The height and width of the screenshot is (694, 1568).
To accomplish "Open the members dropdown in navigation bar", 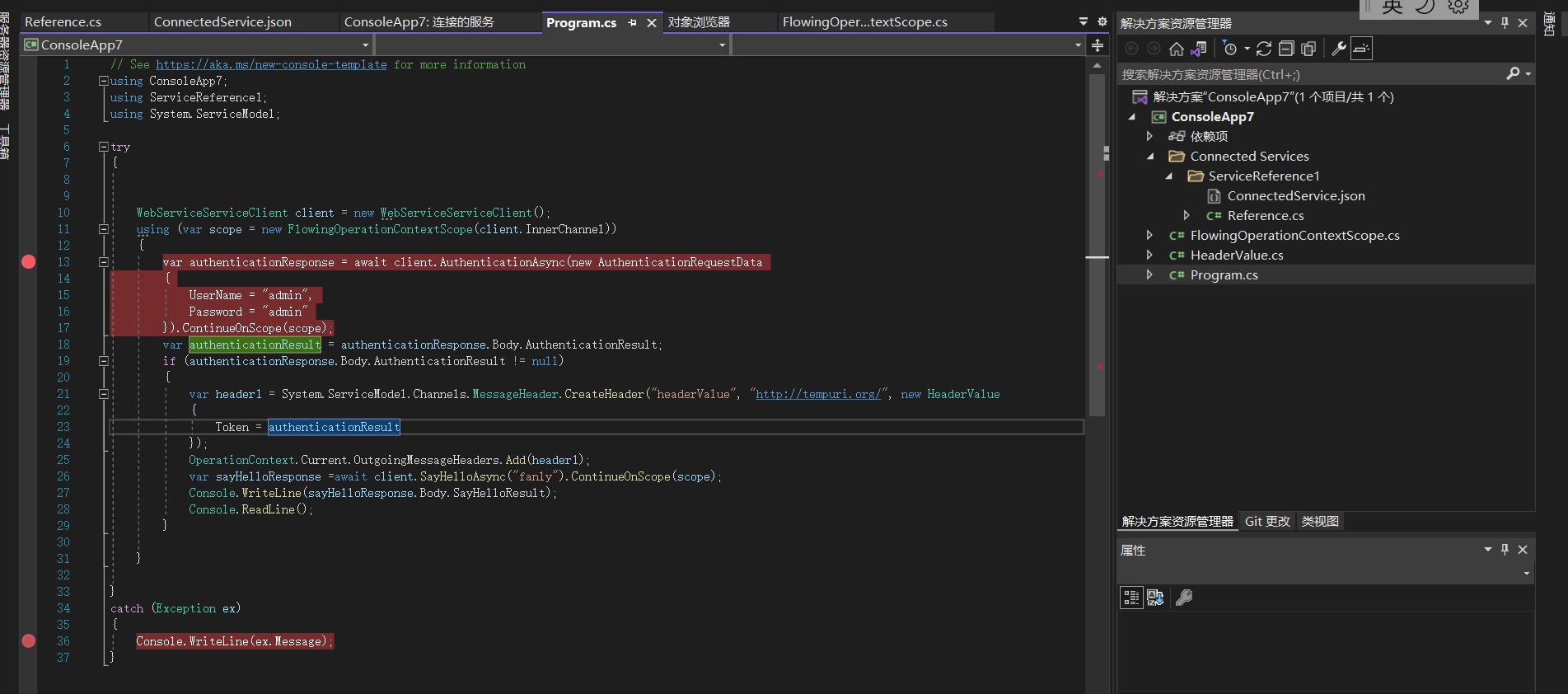I will (x=1078, y=45).
